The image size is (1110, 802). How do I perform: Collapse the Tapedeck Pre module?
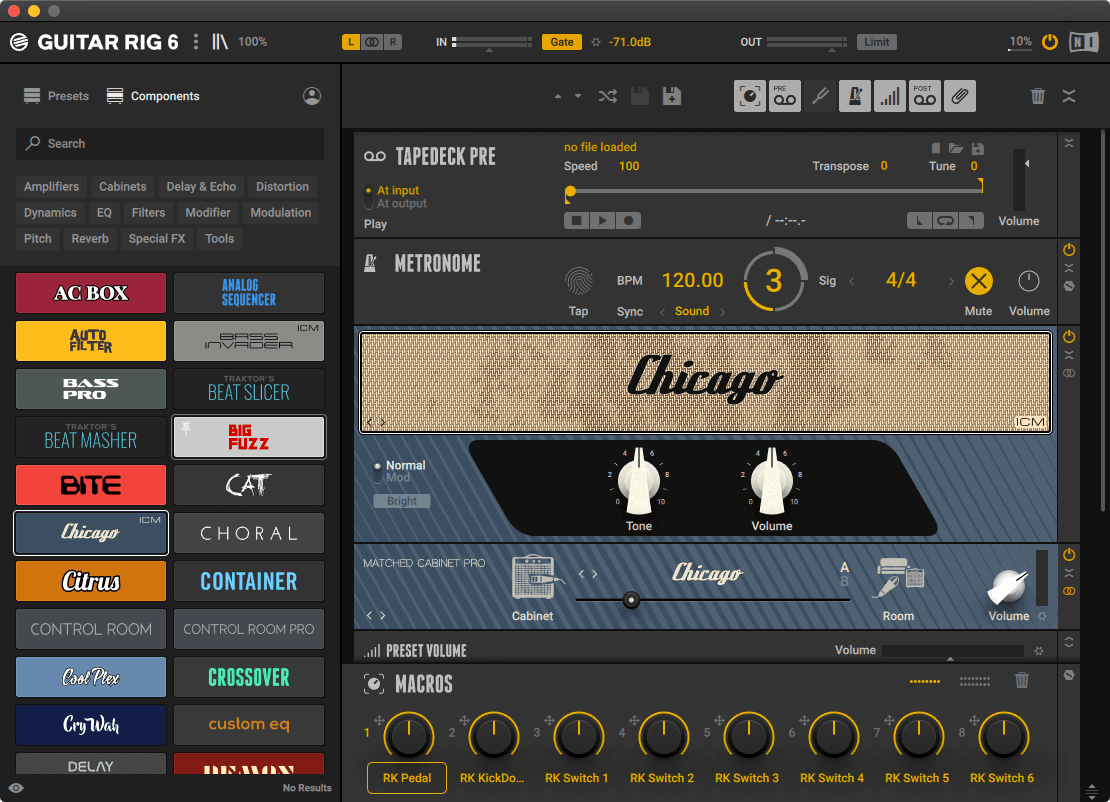point(1069,142)
